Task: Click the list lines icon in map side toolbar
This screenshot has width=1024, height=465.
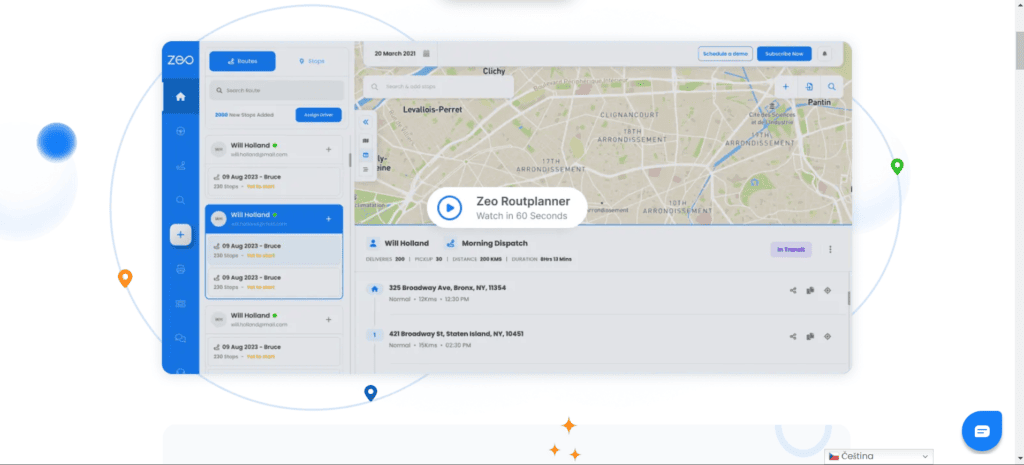Action: [x=366, y=170]
